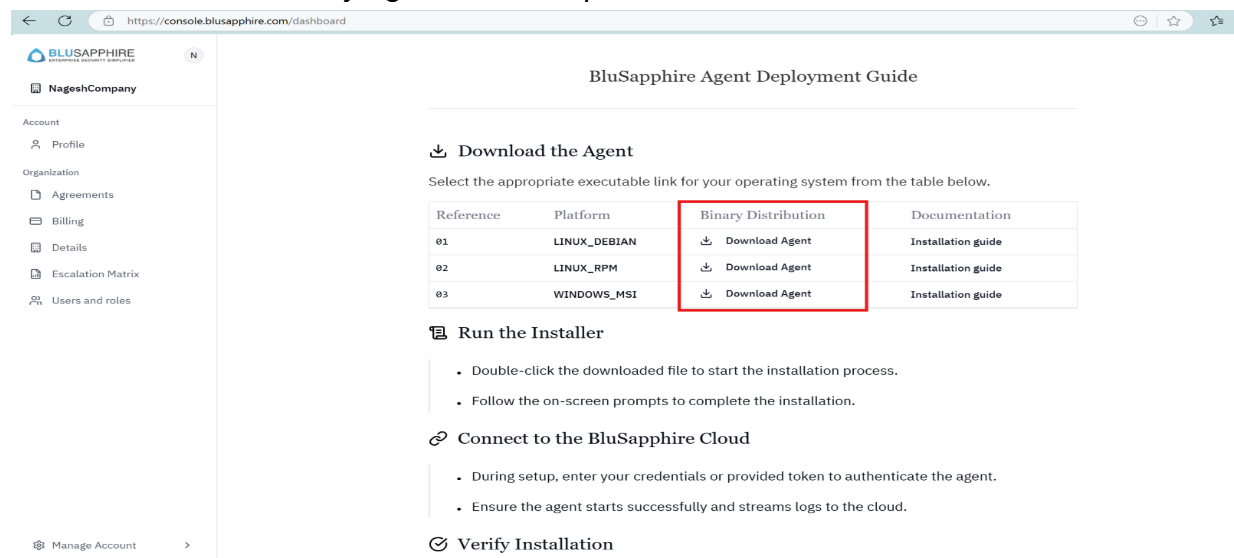Click download icon for WINDOWS_MSI row

707,294
